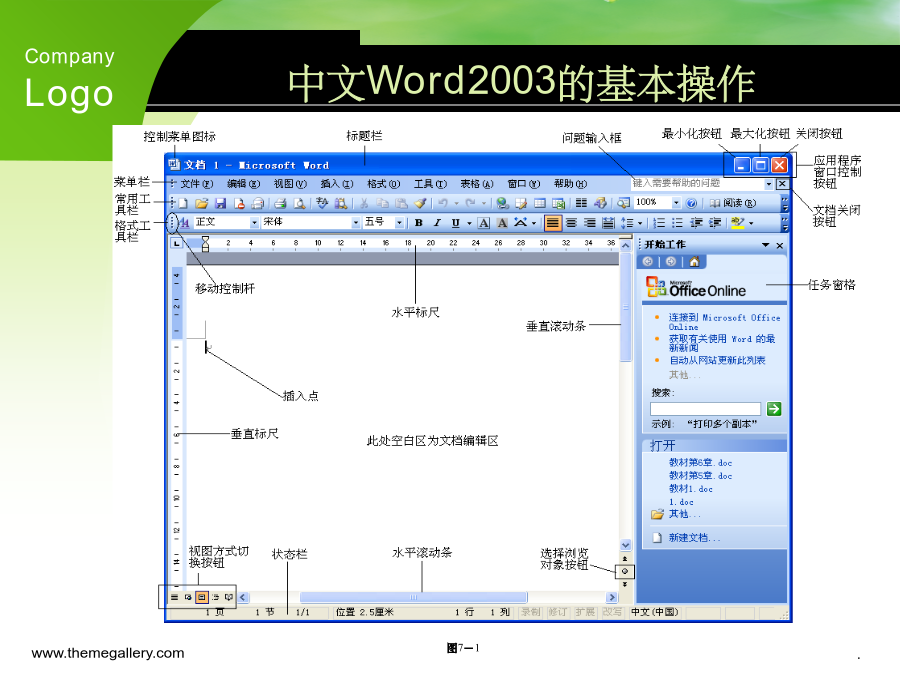Click the task pane Home icon
The width and height of the screenshot is (900, 675).
coord(694,262)
